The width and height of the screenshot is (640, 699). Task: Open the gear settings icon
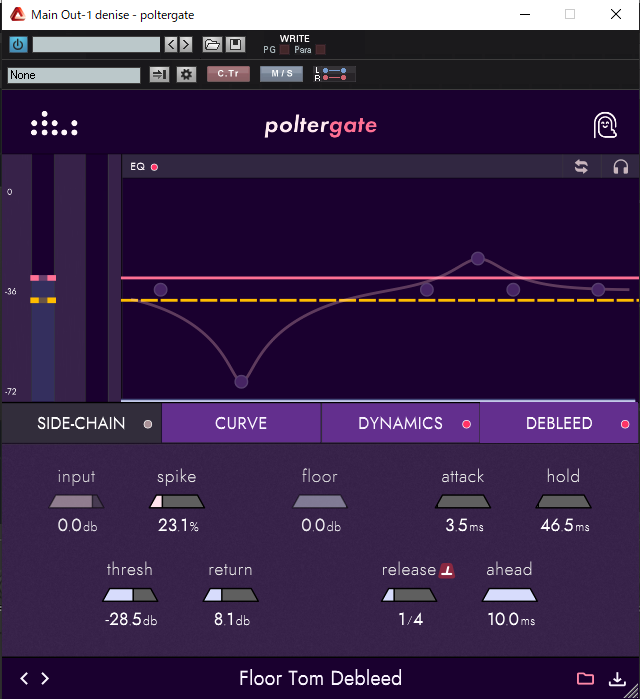(x=186, y=74)
